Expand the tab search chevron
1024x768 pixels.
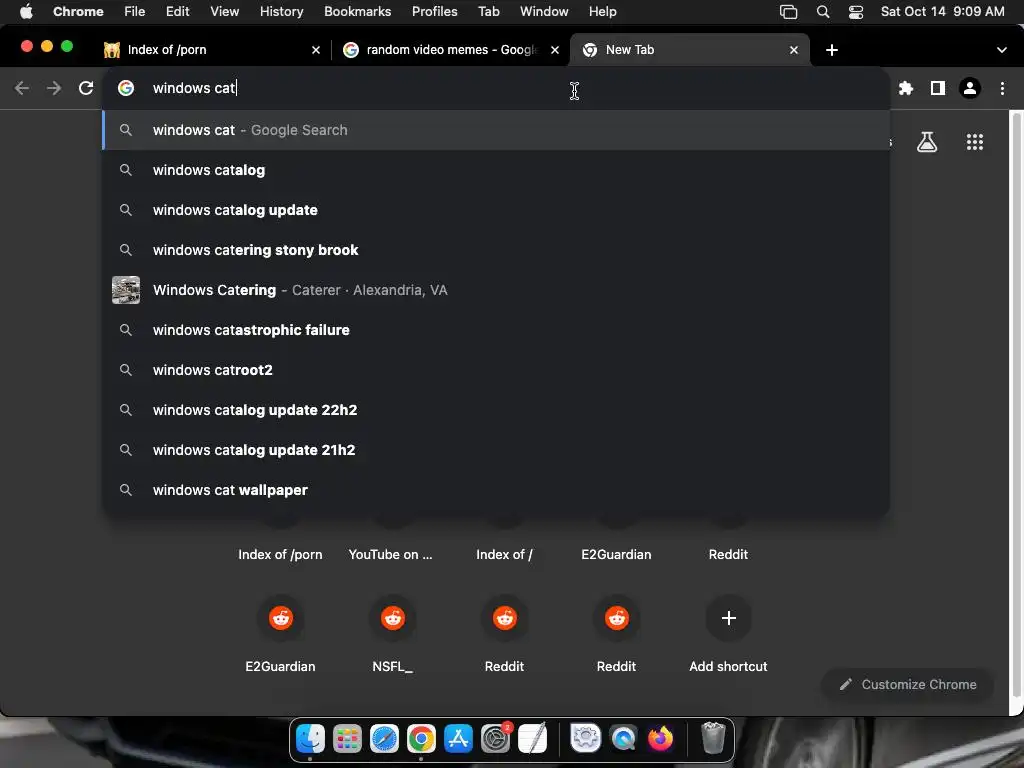(x=1001, y=50)
